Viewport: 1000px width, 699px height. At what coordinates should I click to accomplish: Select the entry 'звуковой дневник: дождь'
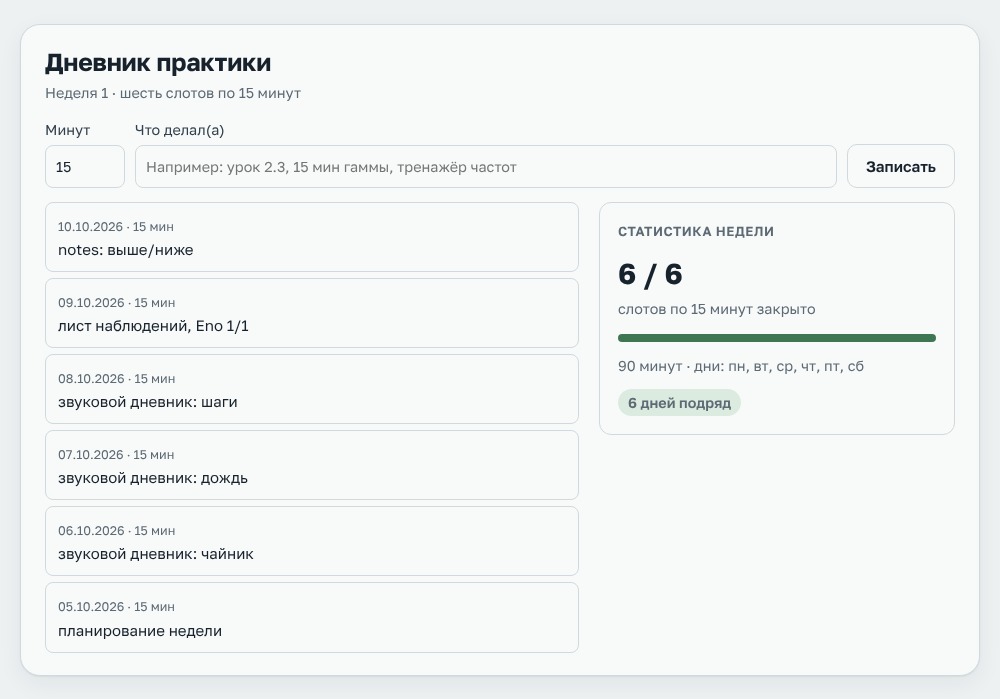312,465
